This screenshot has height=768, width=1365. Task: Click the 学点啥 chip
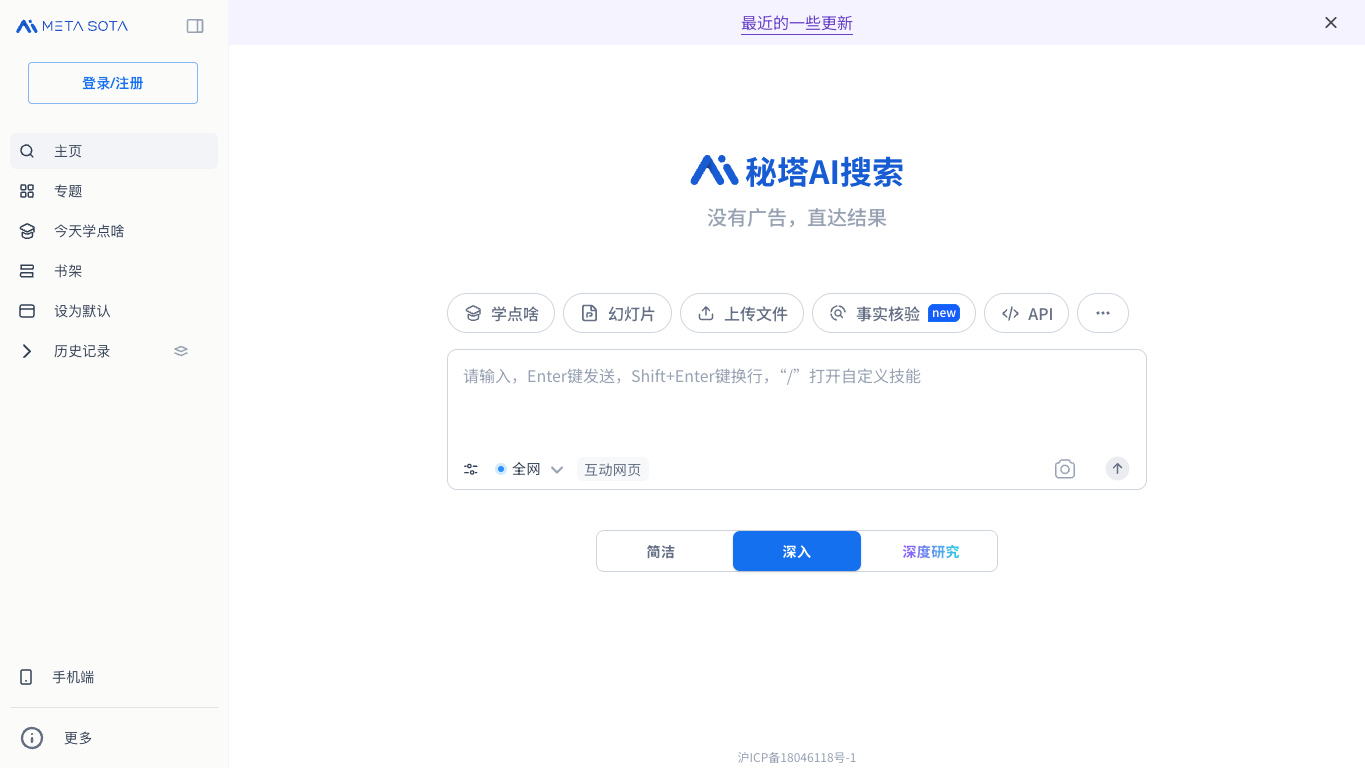click(501, 313)
